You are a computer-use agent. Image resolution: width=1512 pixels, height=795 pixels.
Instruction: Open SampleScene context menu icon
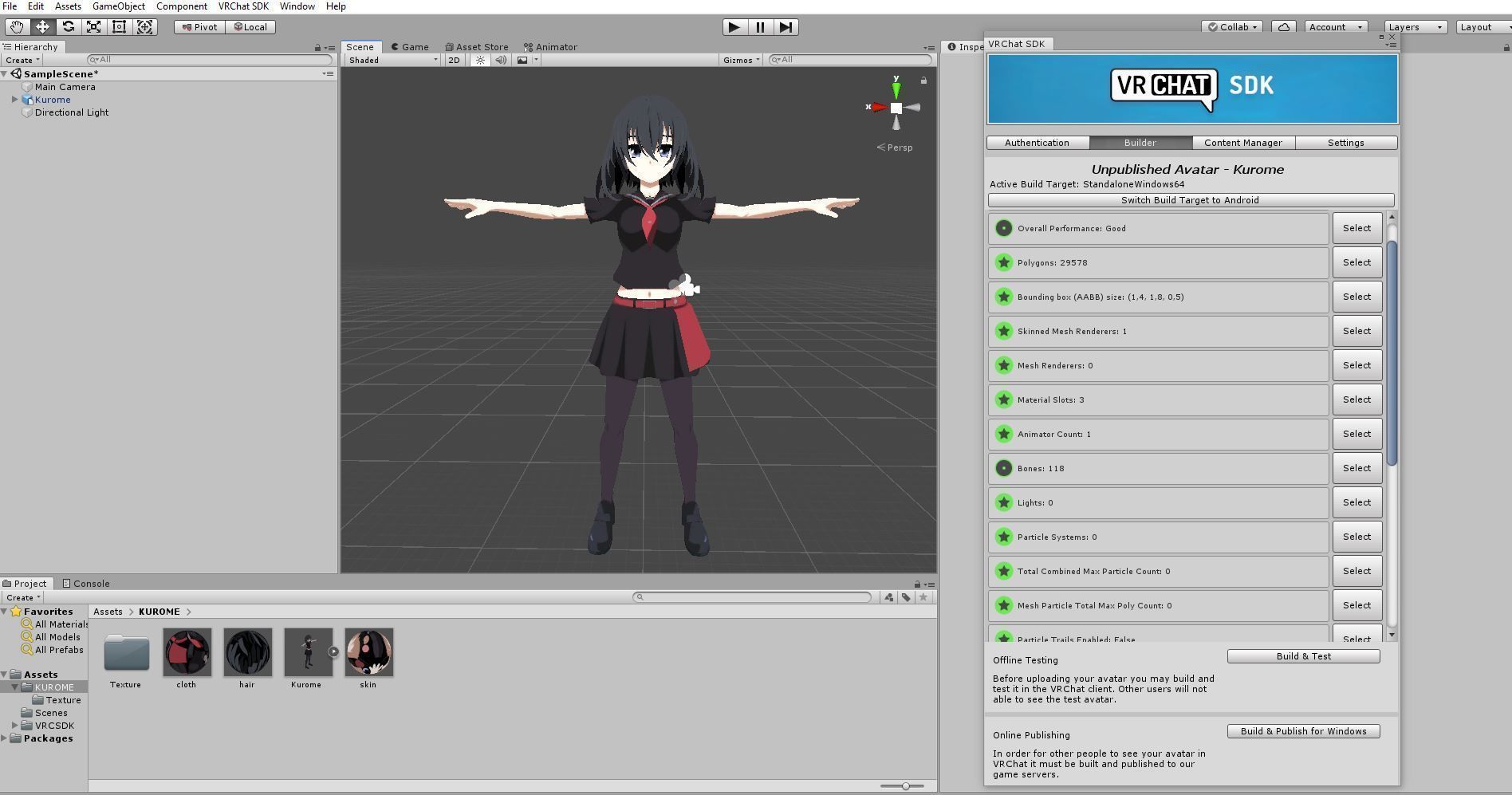[328, 73]
